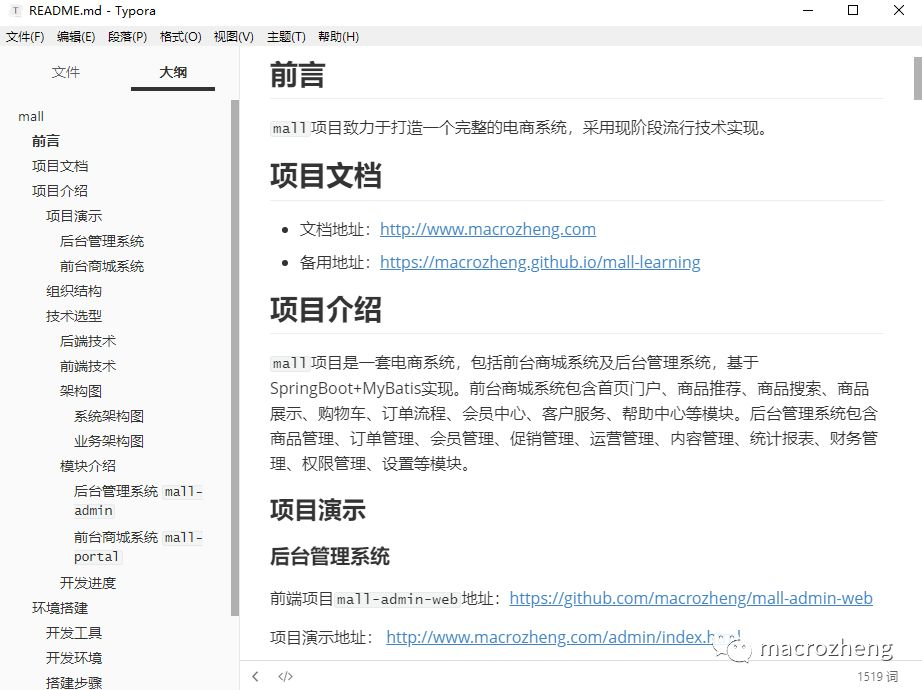The image size is (922, 690).
Task: Jump to 组织结构 in the outline
Action: pyautogui.click(x=74, y=291)
